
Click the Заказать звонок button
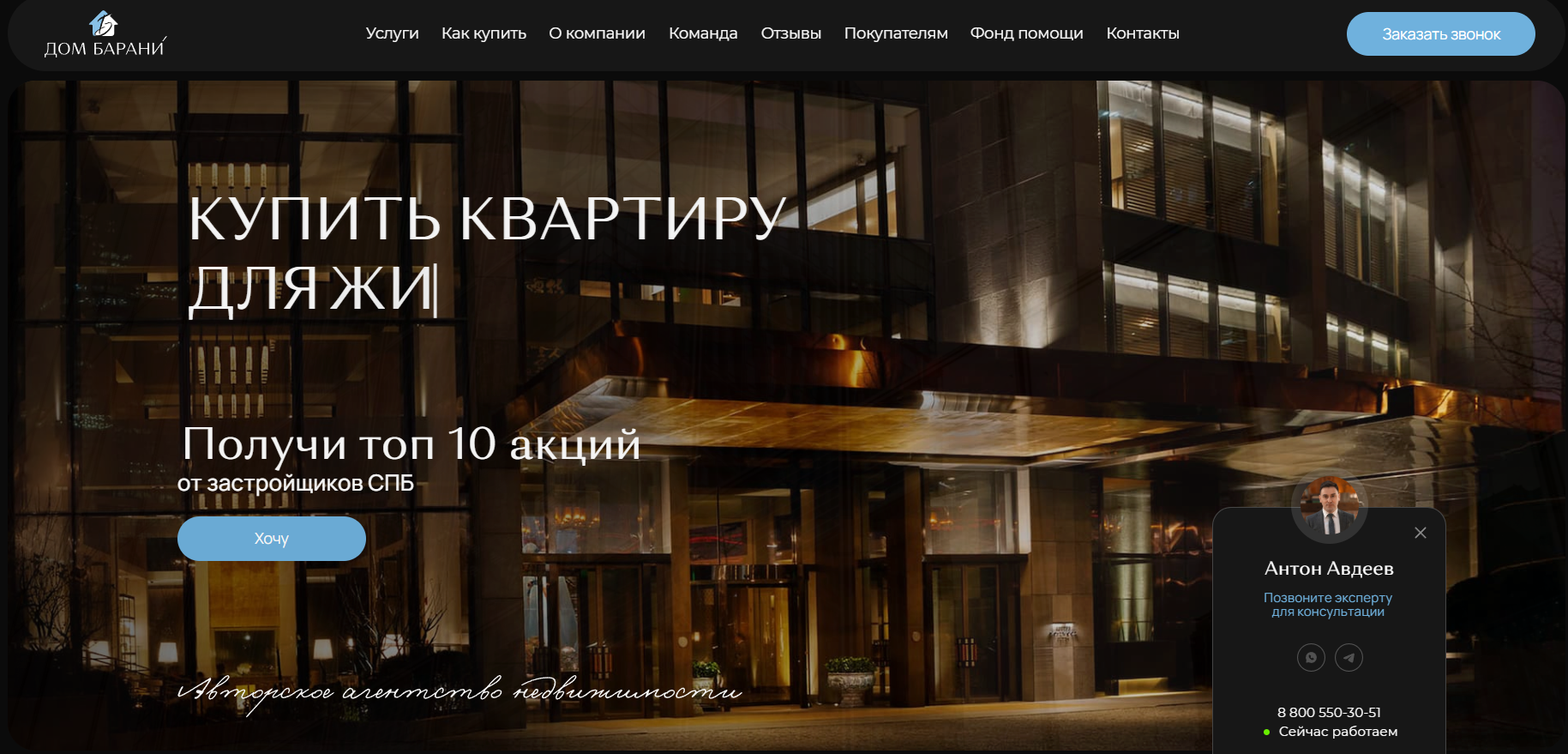[1440, 34]
